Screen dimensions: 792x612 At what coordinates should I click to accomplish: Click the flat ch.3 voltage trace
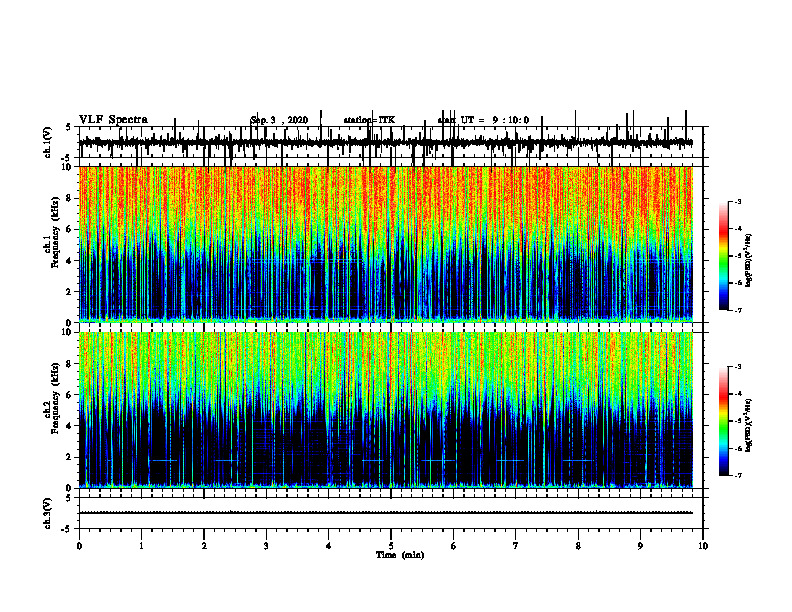coord(386,513)
